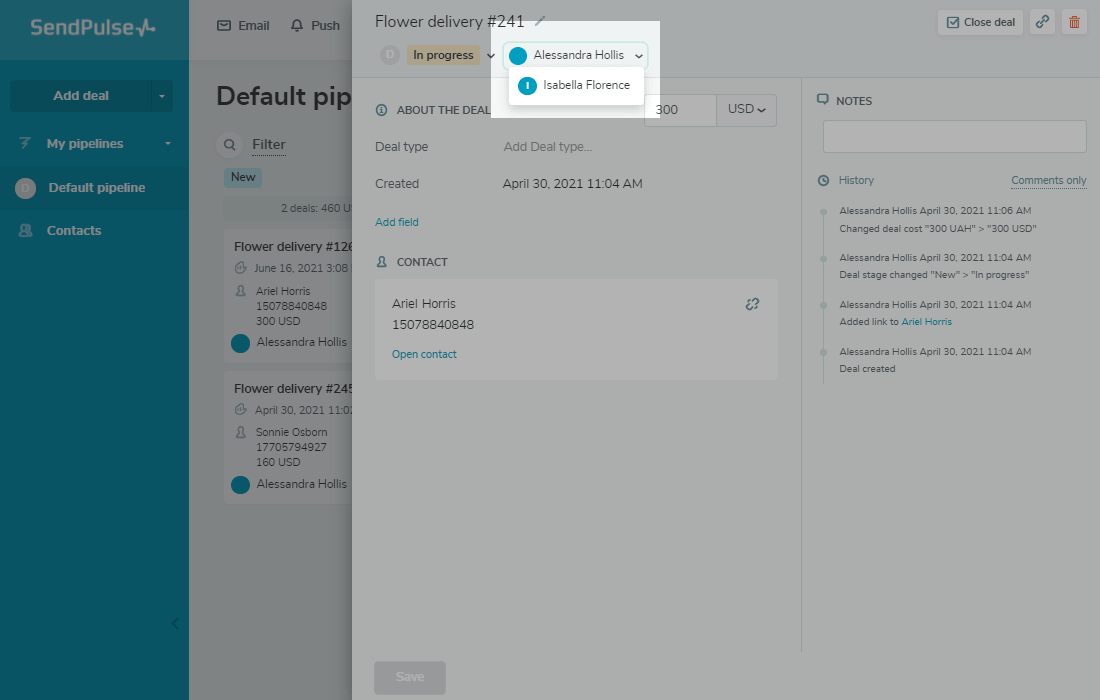Toggle Comments only in History
This screenshot has height=700, width=1100.
[1048, 181]
